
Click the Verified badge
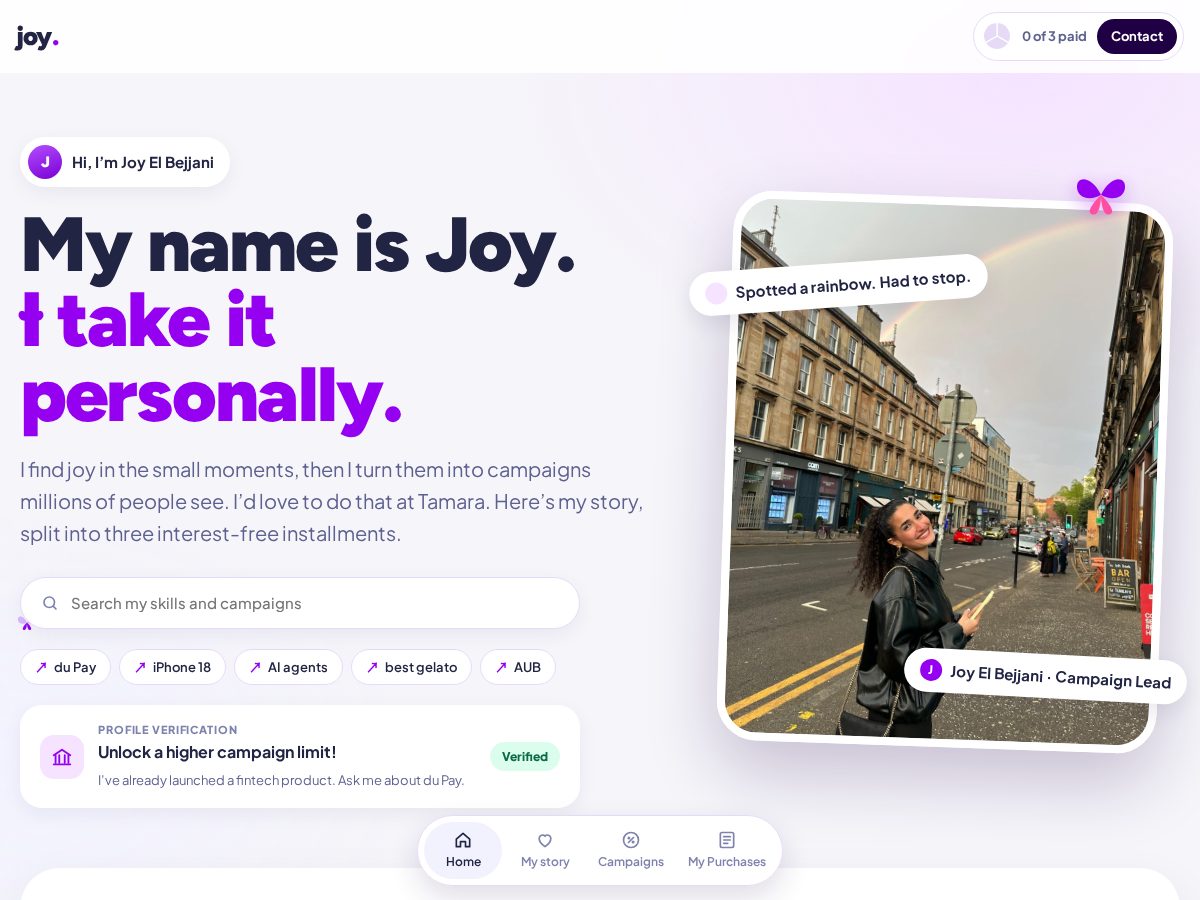pos(525,756)
